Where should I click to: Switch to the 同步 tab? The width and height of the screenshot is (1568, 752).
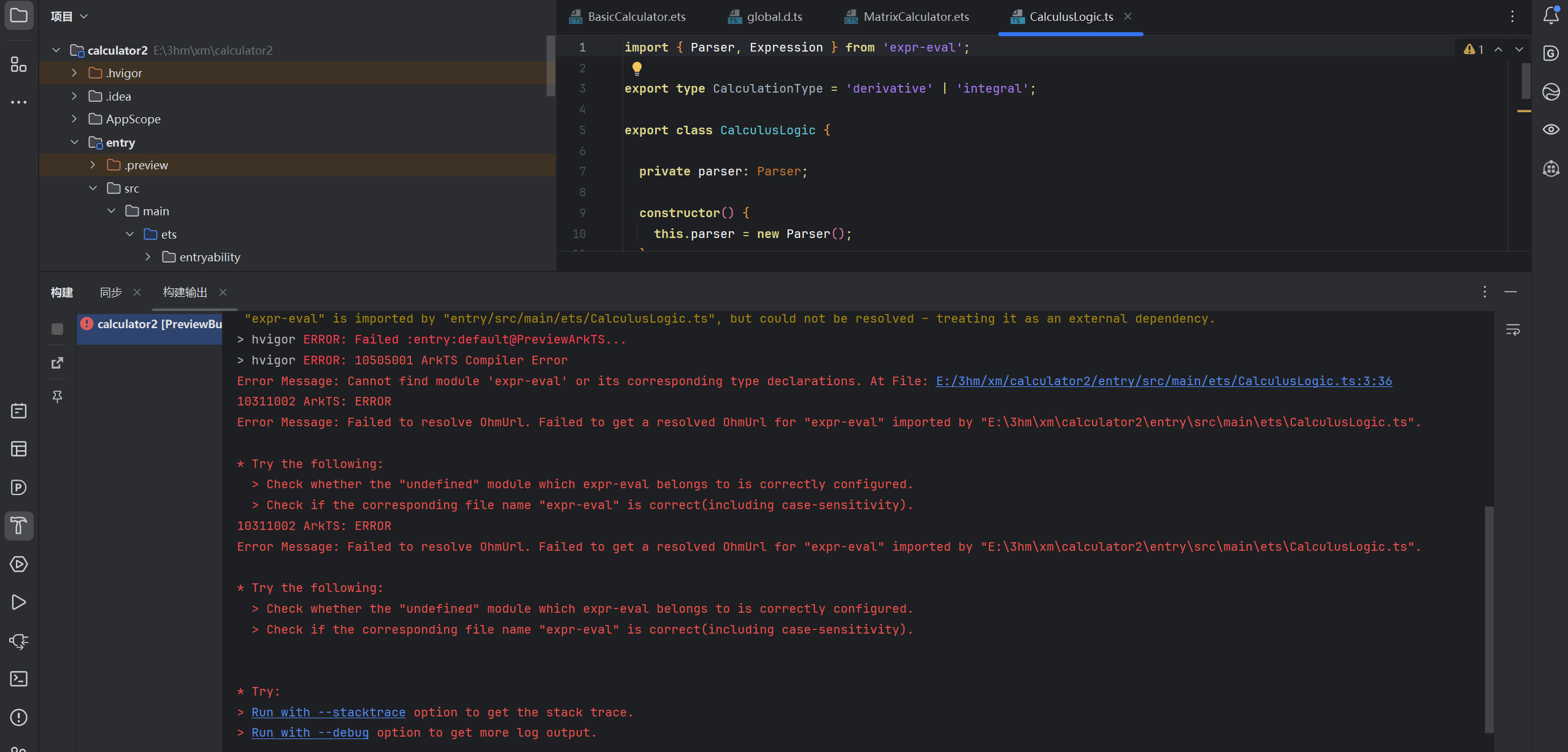point(110,293)
